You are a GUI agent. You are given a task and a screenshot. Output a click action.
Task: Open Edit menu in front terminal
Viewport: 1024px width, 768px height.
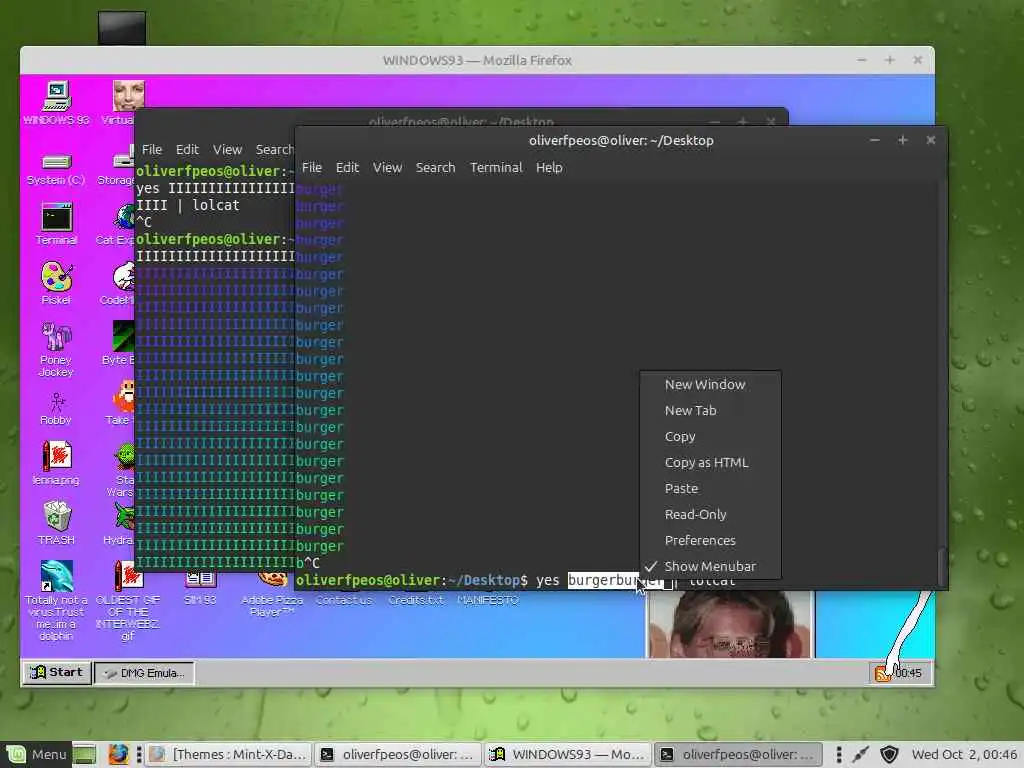click(x=347, y=167)
